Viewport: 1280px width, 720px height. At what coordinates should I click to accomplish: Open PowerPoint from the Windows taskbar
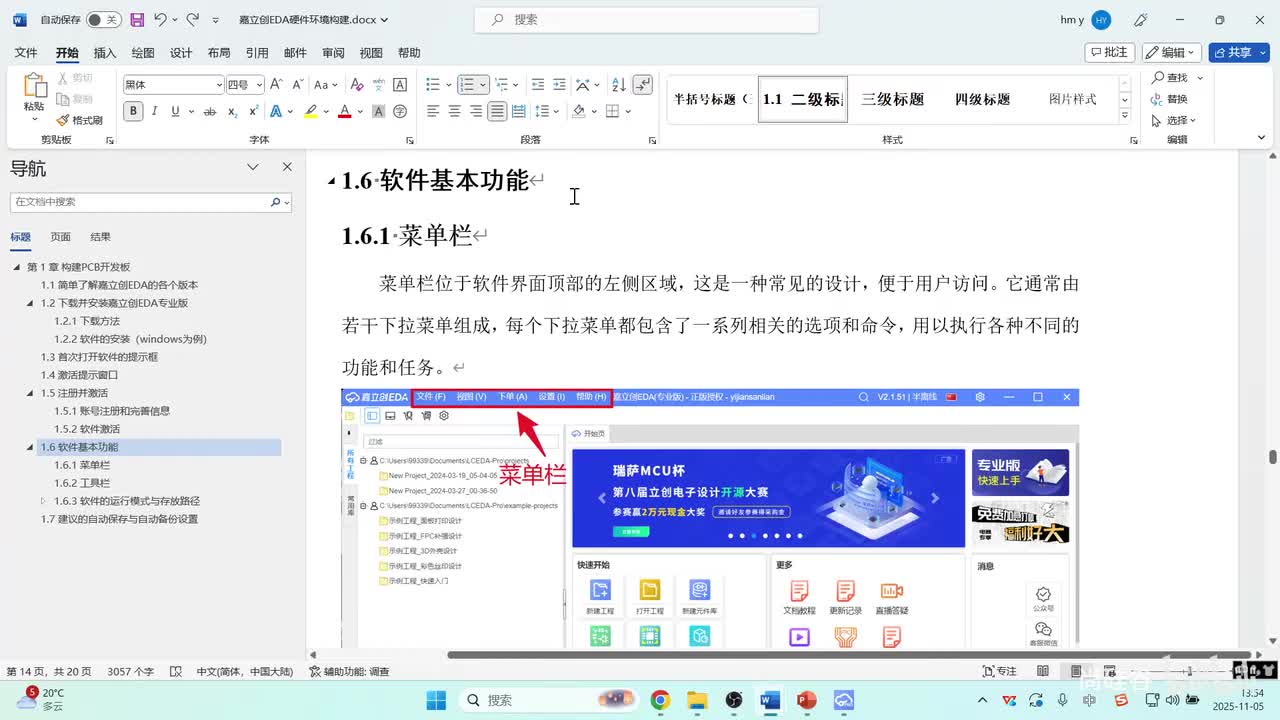(x=806, y=700)
